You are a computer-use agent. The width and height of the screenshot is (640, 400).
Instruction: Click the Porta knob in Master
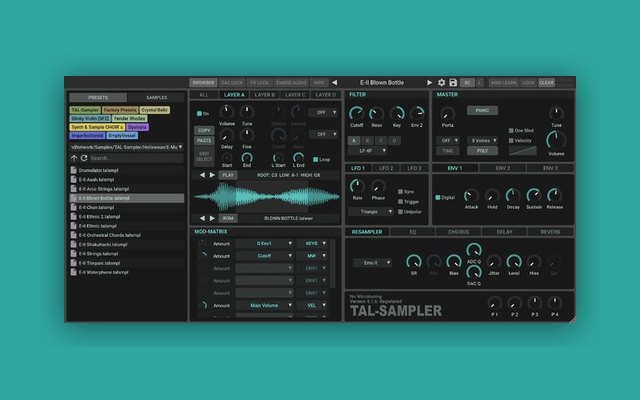[x=447, y=113]
